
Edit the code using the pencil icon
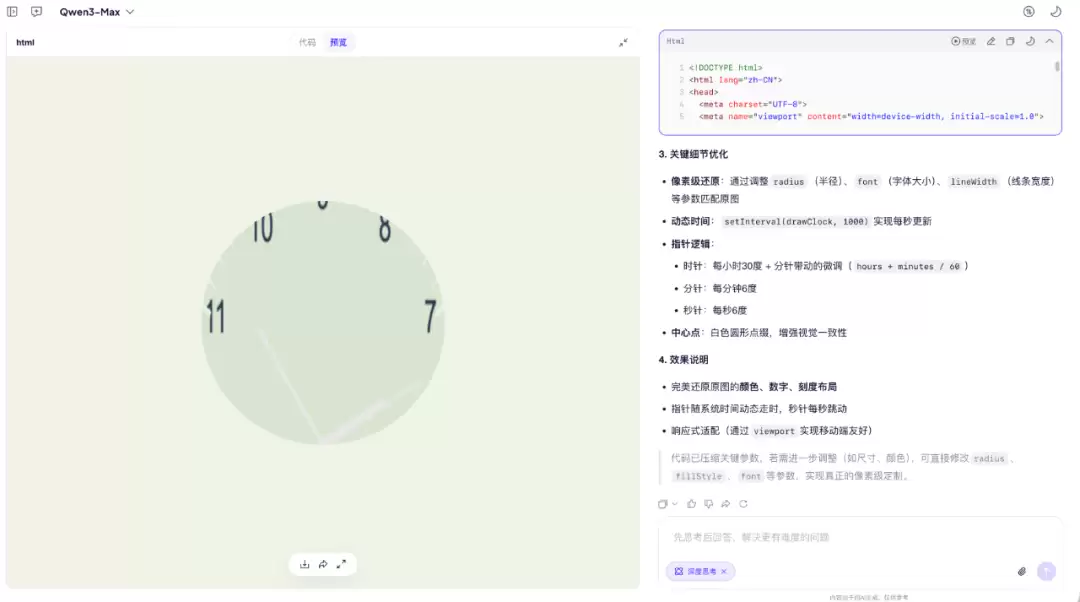click(x=991, y=41)
